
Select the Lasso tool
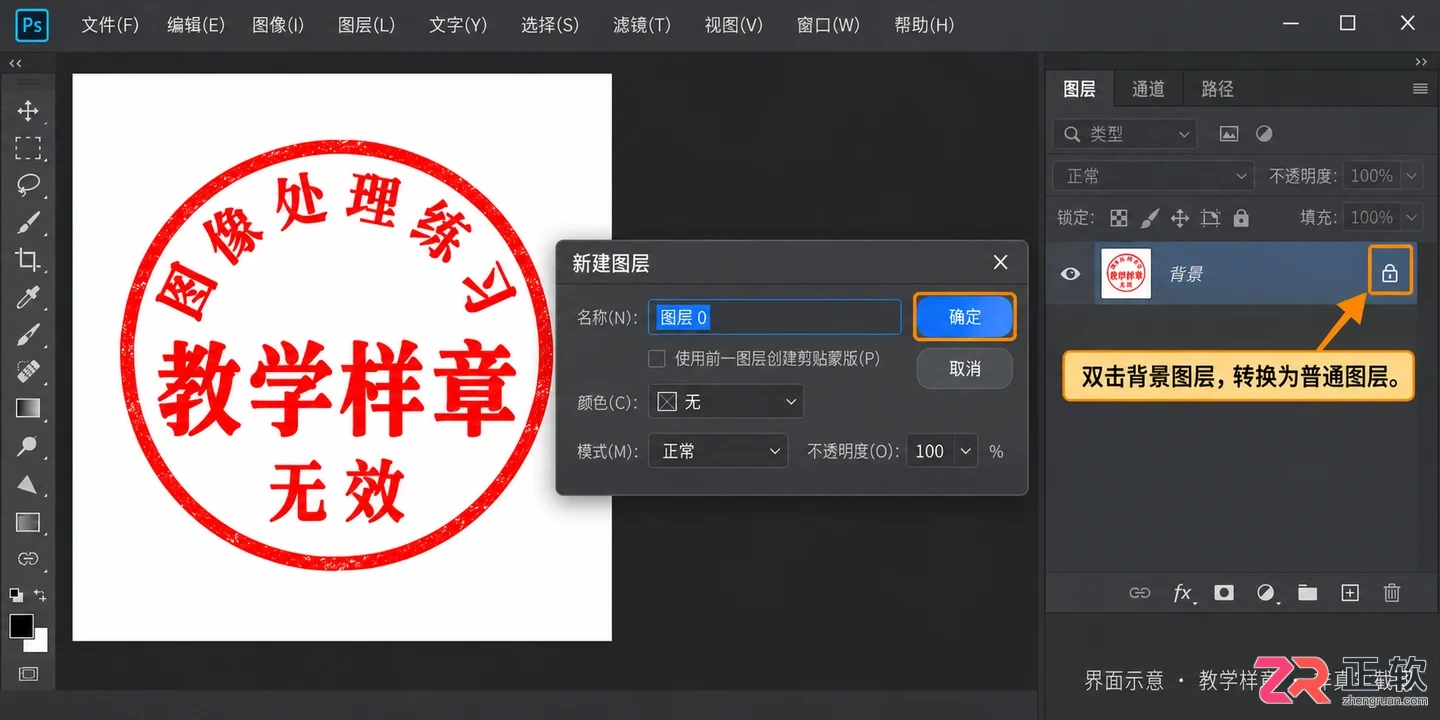[28, 185]
